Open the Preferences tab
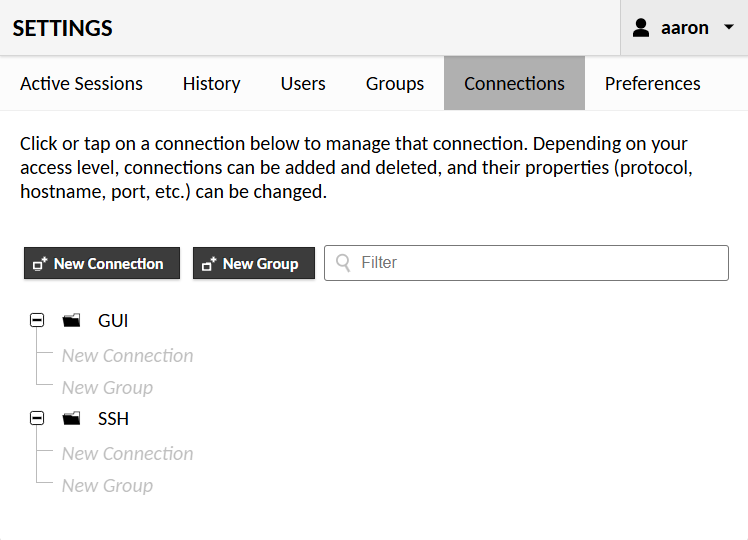Viewport: 748px width, 540px height. [652, 84]
